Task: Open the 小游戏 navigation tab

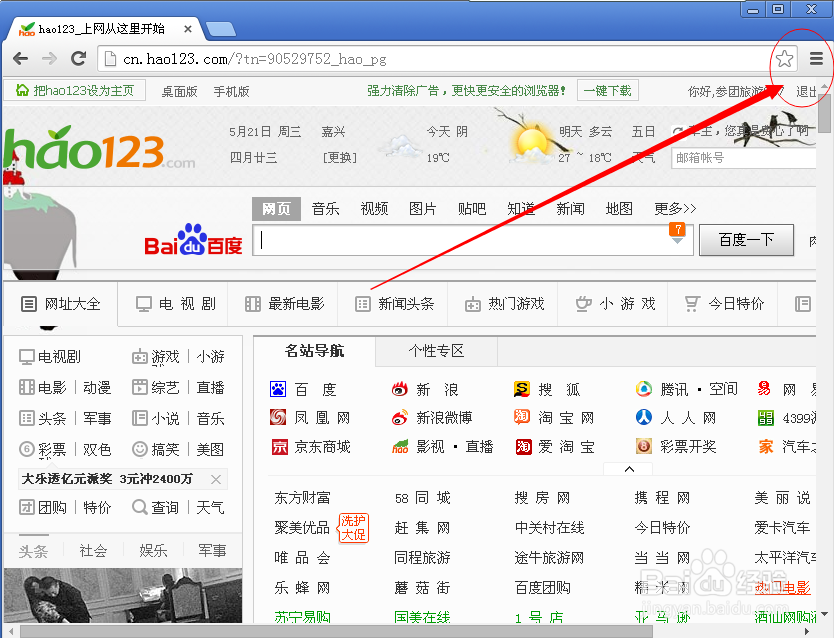Action: click(x=614, y=304)
